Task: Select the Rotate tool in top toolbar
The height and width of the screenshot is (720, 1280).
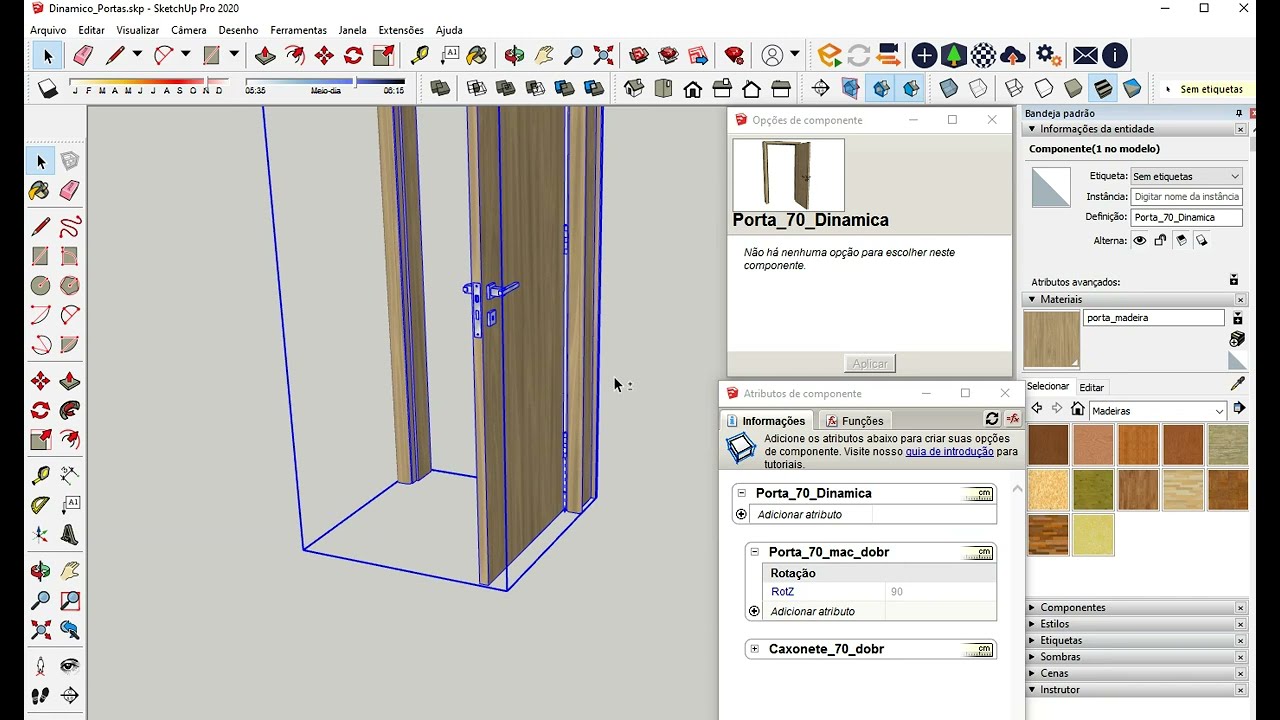Action: (x=354, y=55)
